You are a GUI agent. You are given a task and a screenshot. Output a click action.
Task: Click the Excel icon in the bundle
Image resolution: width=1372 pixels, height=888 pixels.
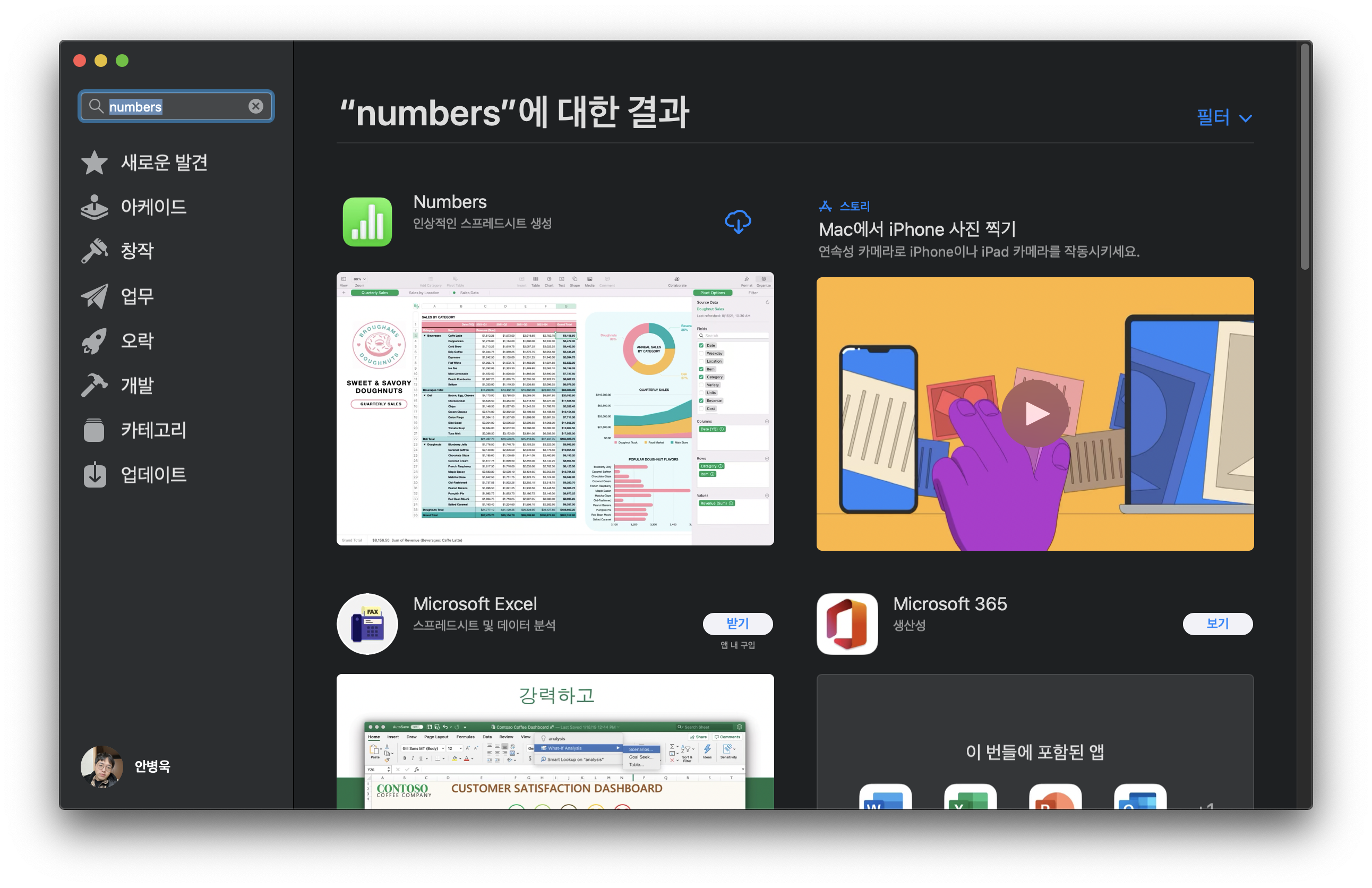(970, 797)
